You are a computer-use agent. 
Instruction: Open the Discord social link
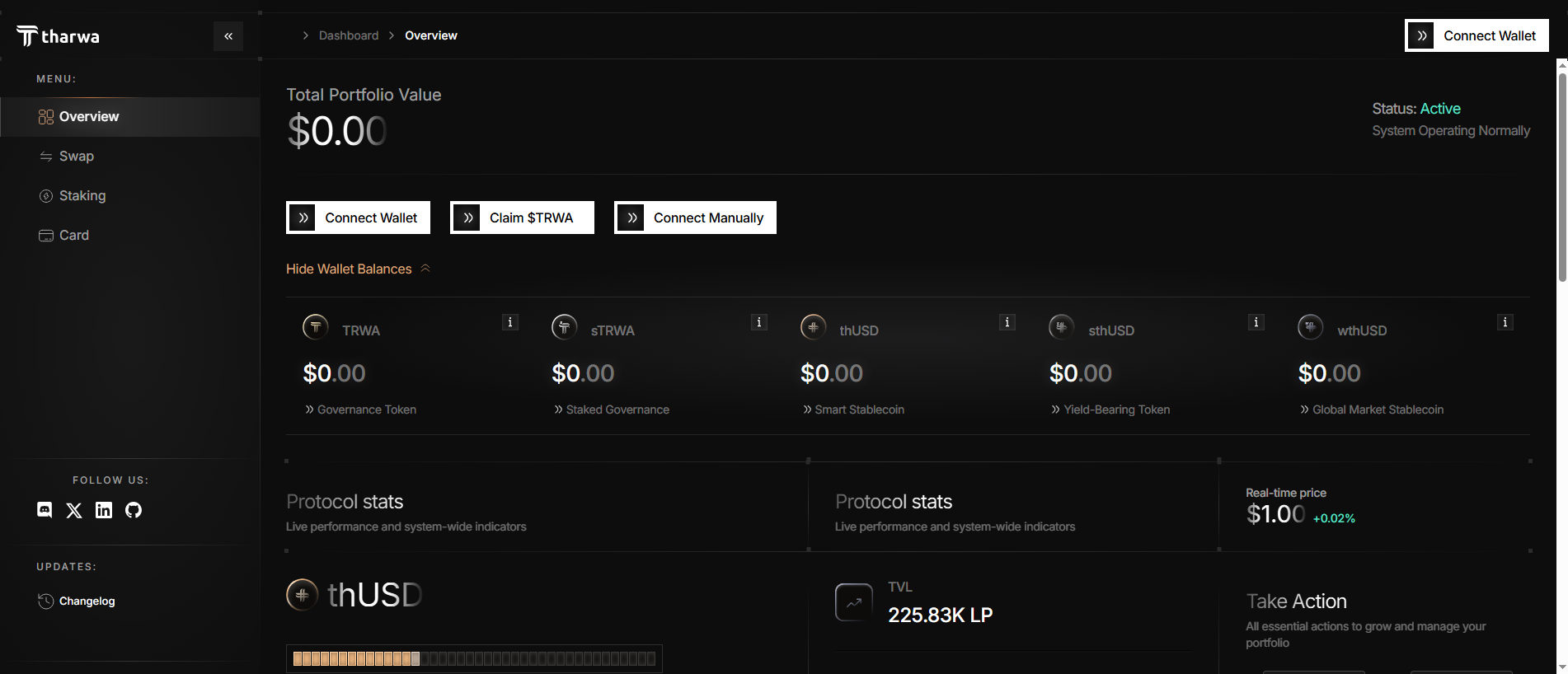click(45, 510)
